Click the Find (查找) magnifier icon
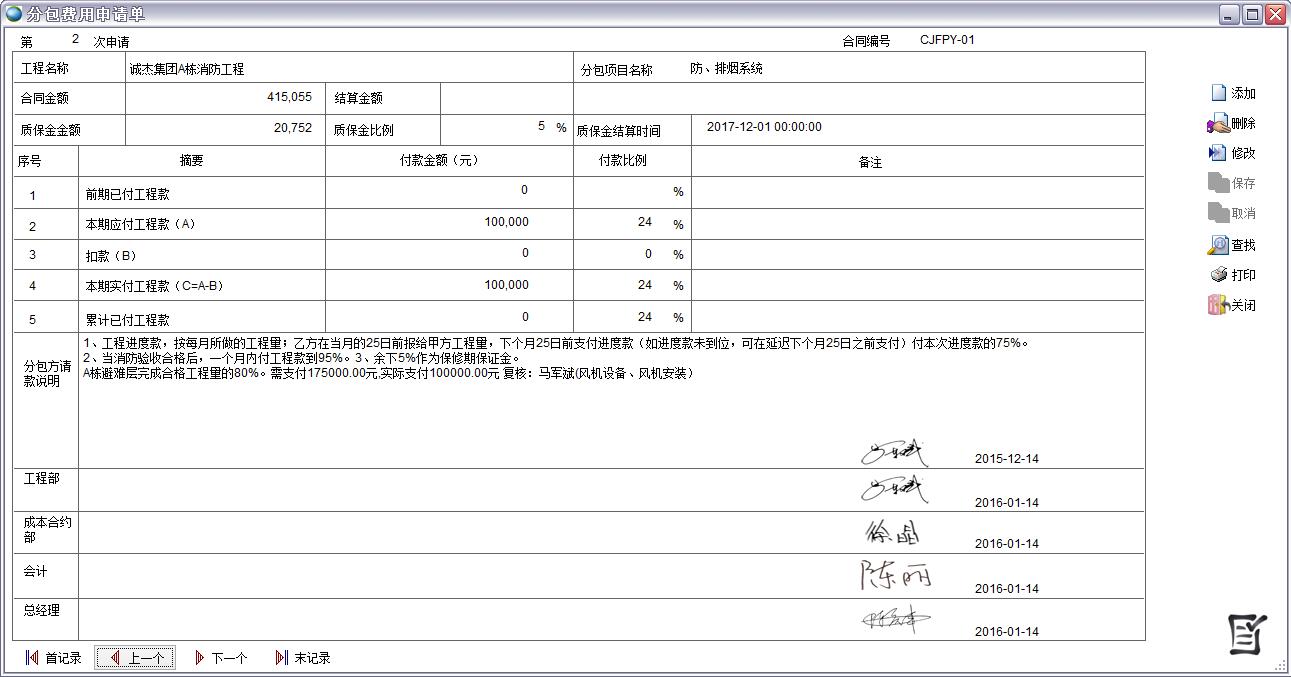This screenshot has height=677, width=1291. (x=1218, y=245)
